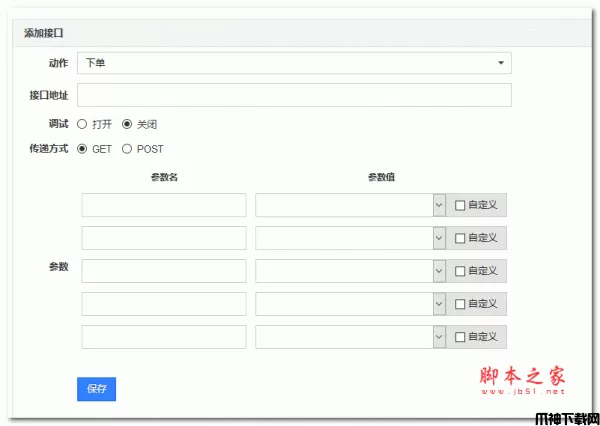The width and height of the screenshot is (600, 426).
Task: Select the 关闭 debug radio button
Action: pyautogui.click(x=127, y=124)
